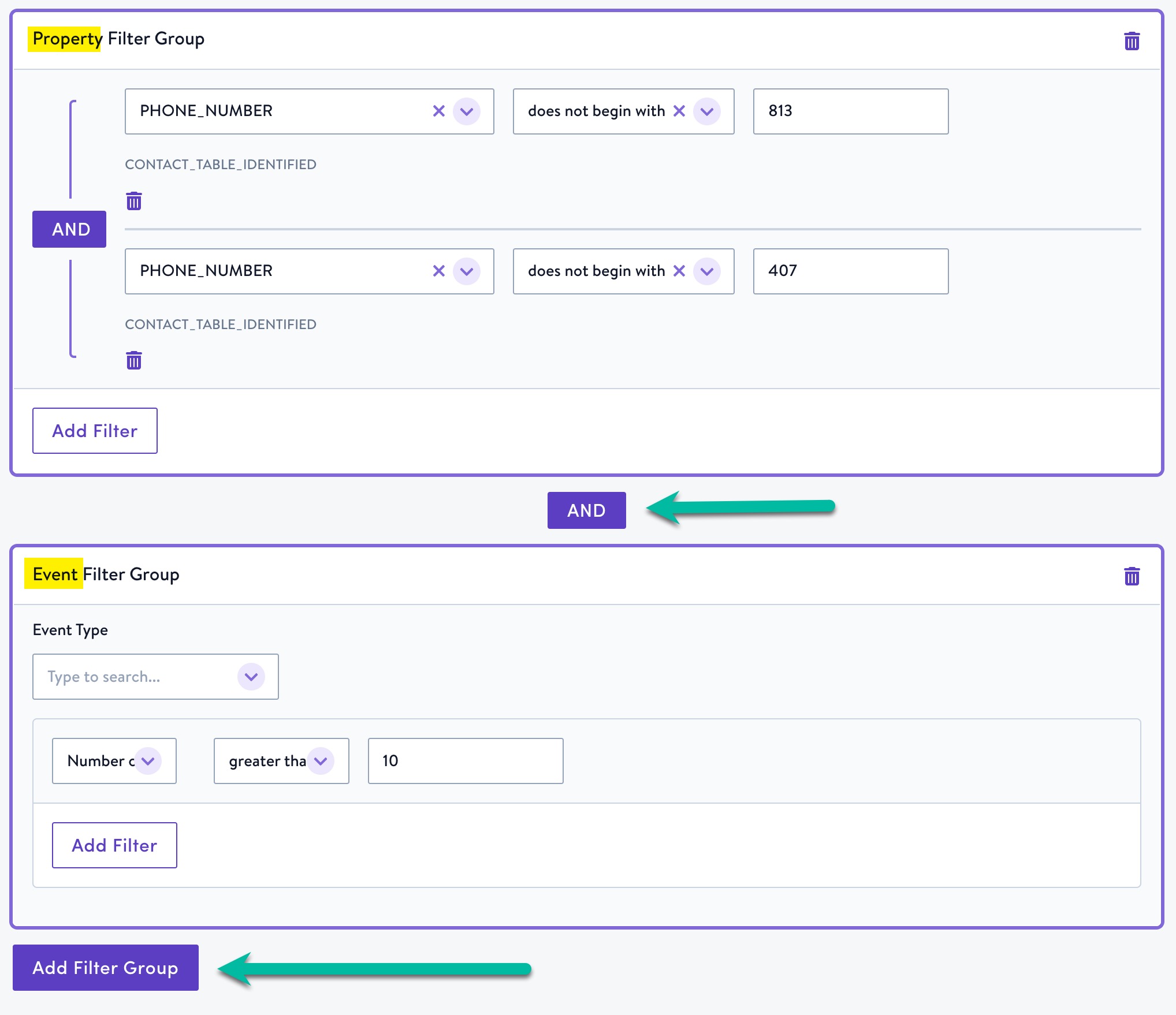Click the X icon on second PHONE_NUMBER field

pyautogui.click(x=438, y=271)
